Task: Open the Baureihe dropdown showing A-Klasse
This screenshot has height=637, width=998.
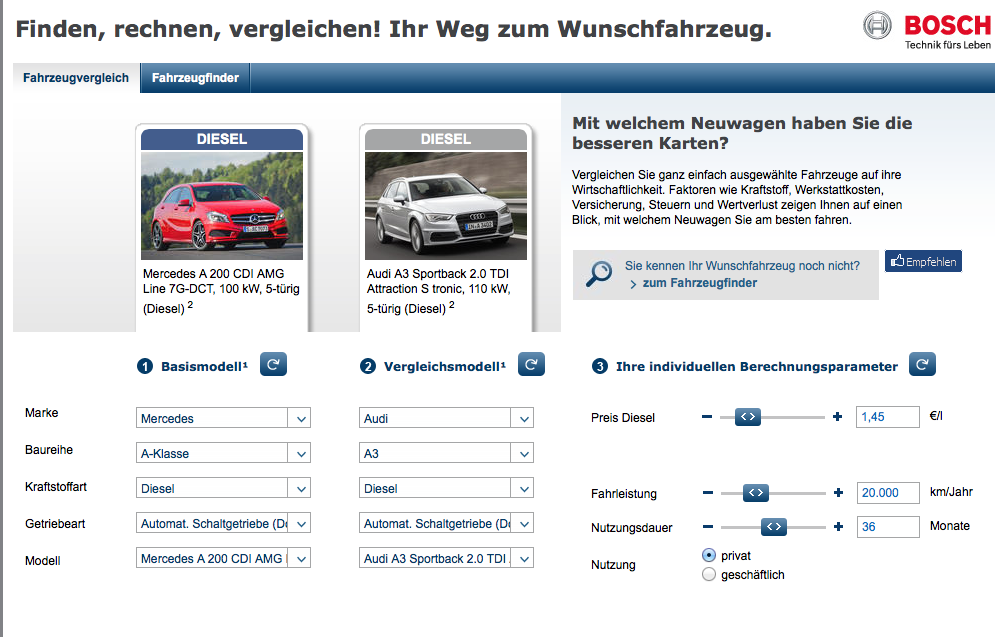Action: [223, 453]
